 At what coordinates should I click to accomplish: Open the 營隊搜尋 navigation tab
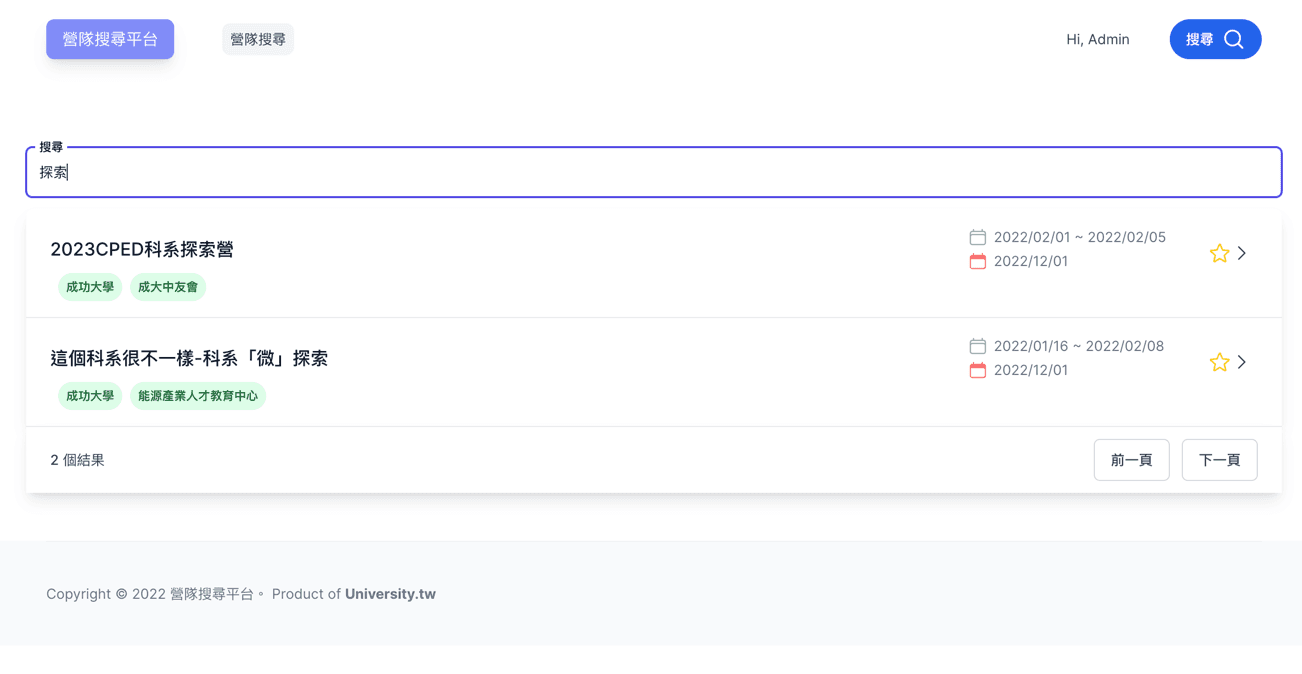pyautogui.click(x=258, y=39)
